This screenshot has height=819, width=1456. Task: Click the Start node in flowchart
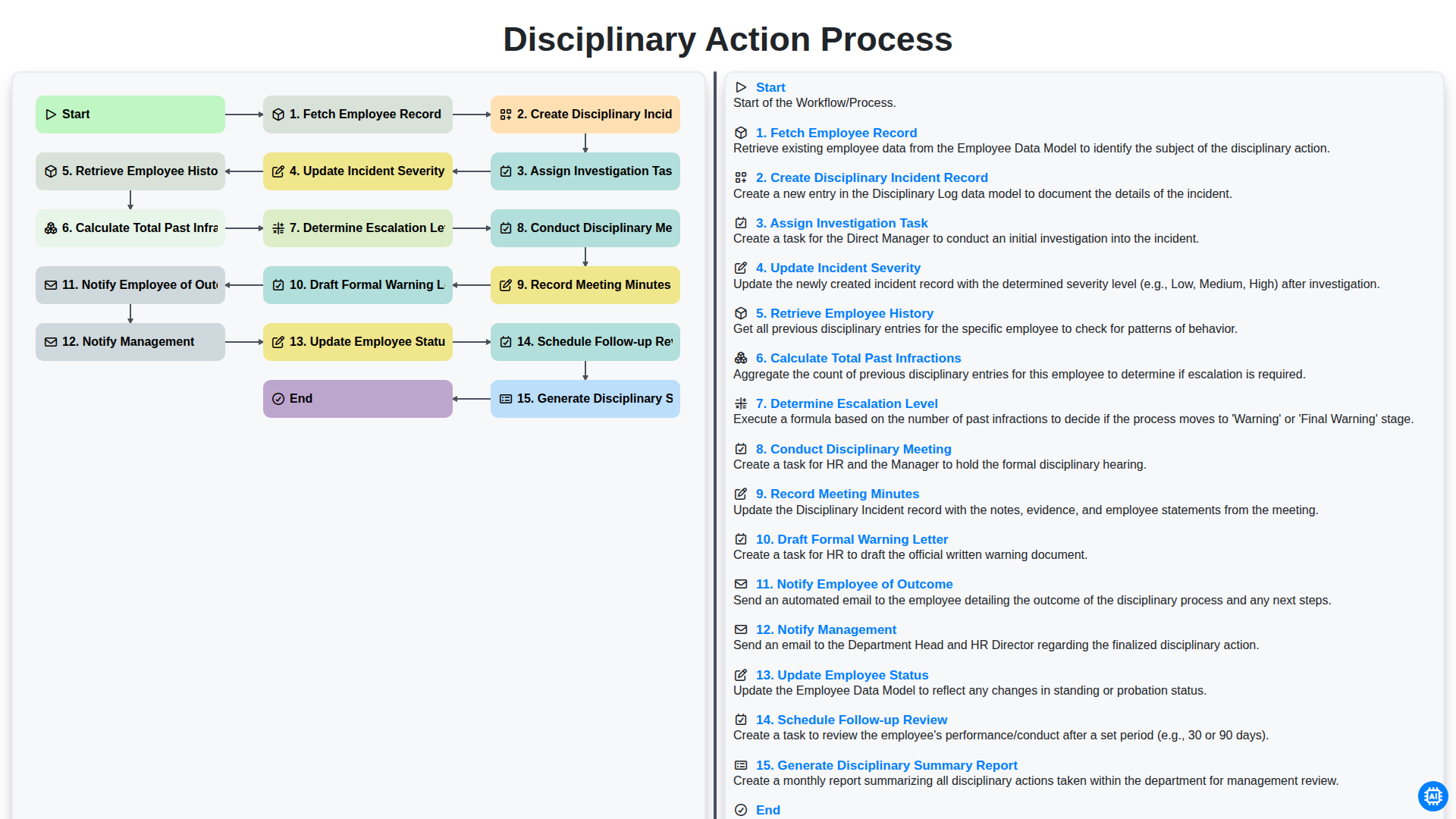[x=130, y=115]
